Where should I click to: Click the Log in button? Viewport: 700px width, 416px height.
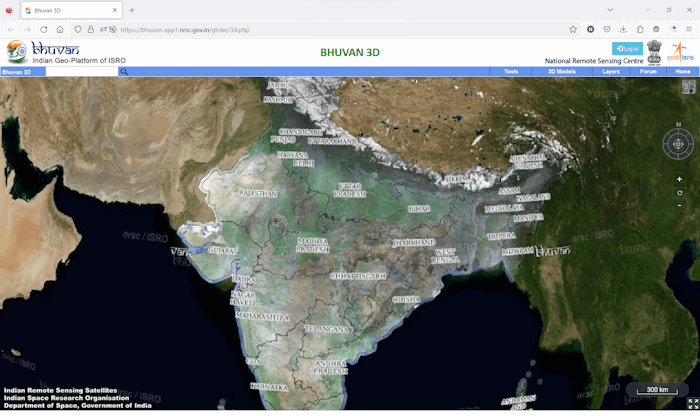point(627,49)
